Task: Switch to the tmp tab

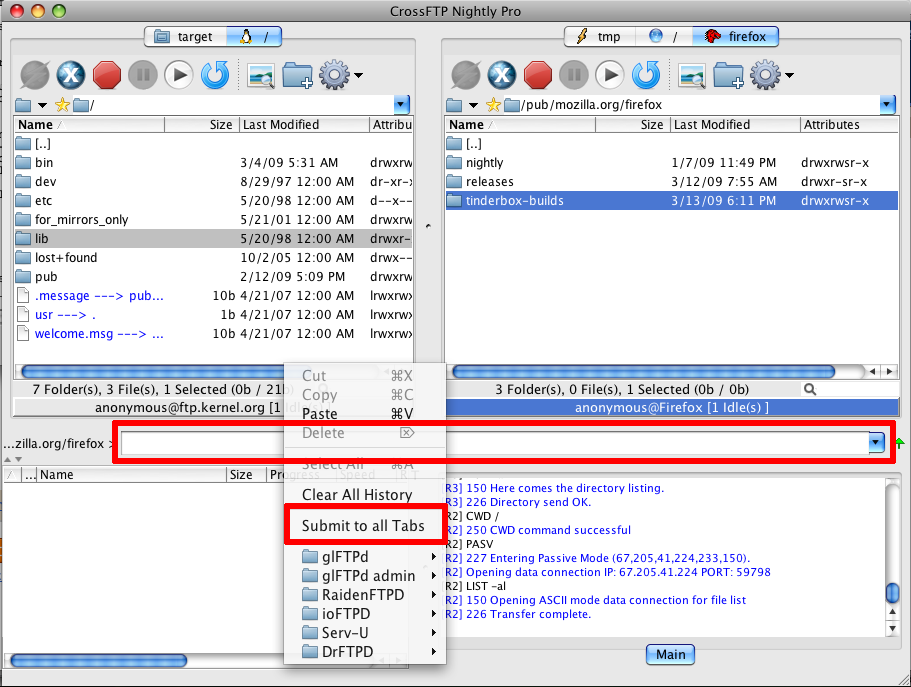Action: click(x=599, y=37)
